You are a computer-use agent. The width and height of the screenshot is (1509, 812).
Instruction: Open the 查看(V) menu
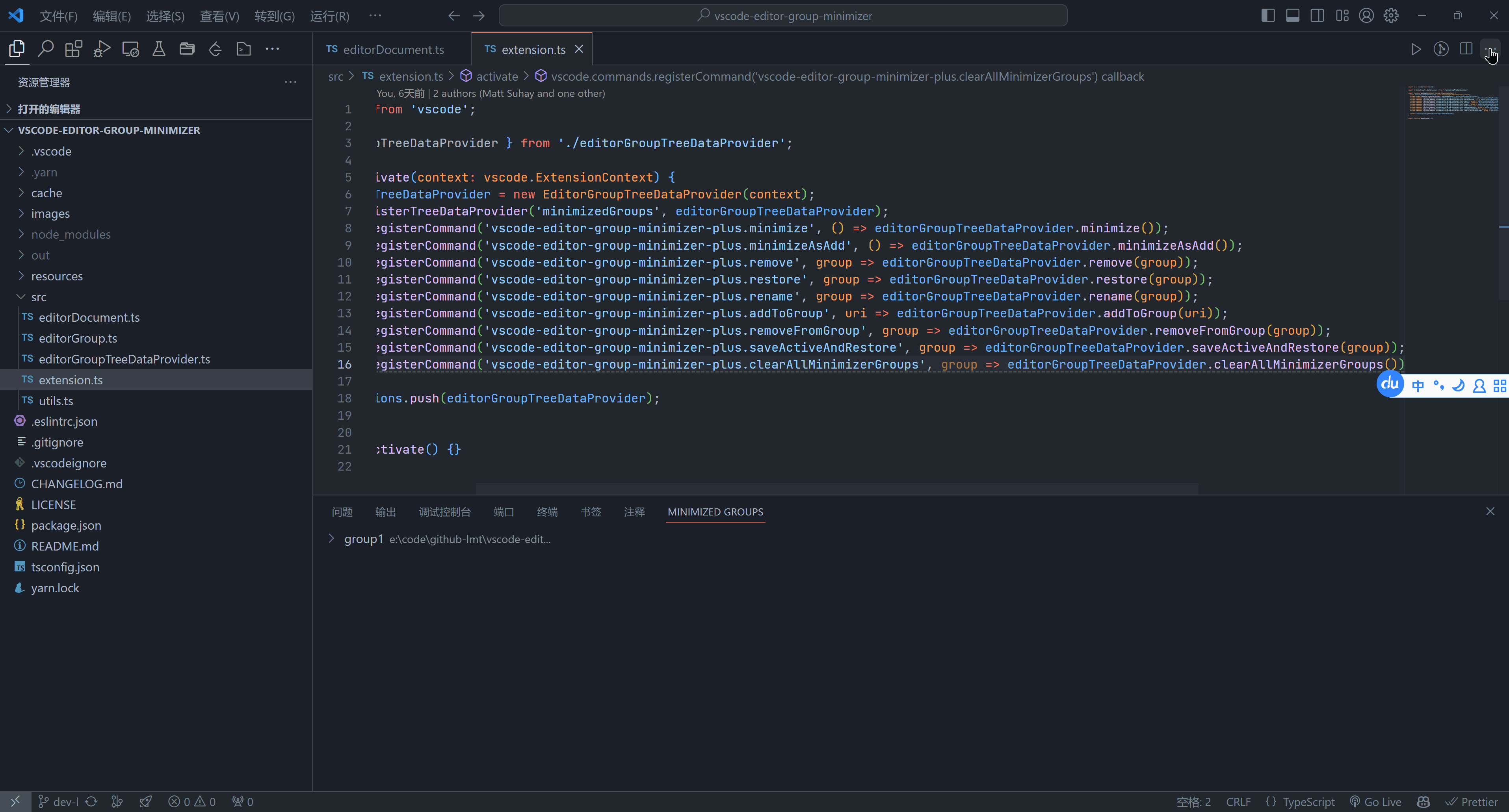pos(220,16)
